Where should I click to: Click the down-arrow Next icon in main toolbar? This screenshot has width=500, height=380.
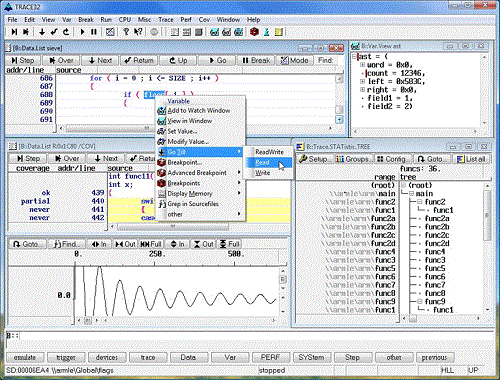42,32
